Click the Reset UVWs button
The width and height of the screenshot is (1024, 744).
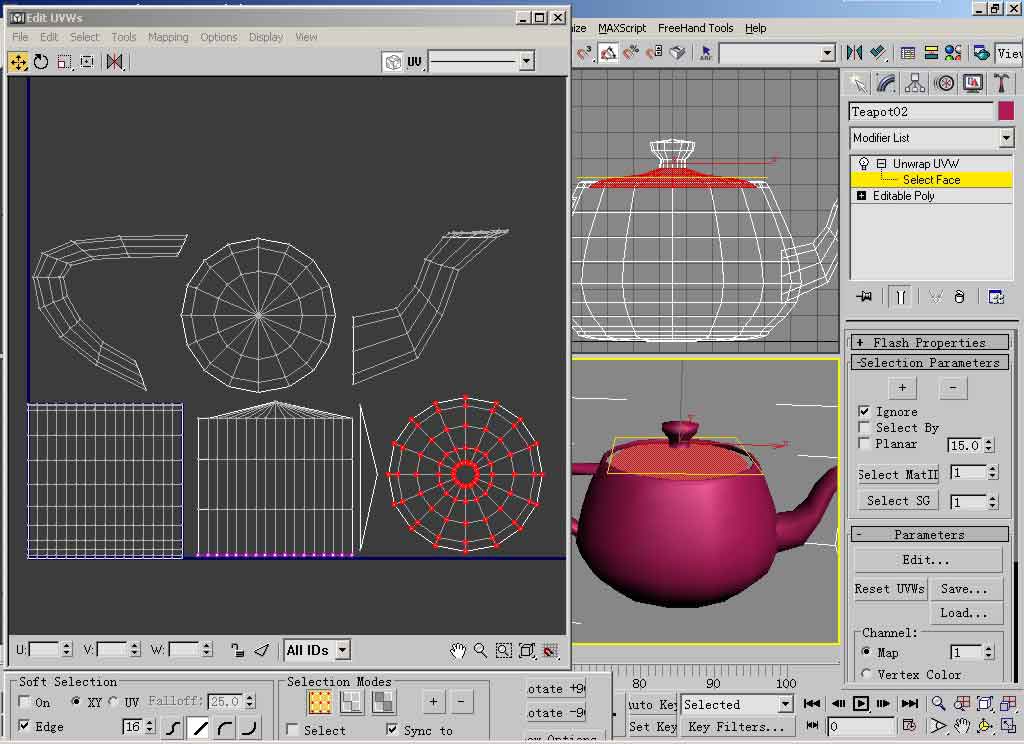point(890,589)
